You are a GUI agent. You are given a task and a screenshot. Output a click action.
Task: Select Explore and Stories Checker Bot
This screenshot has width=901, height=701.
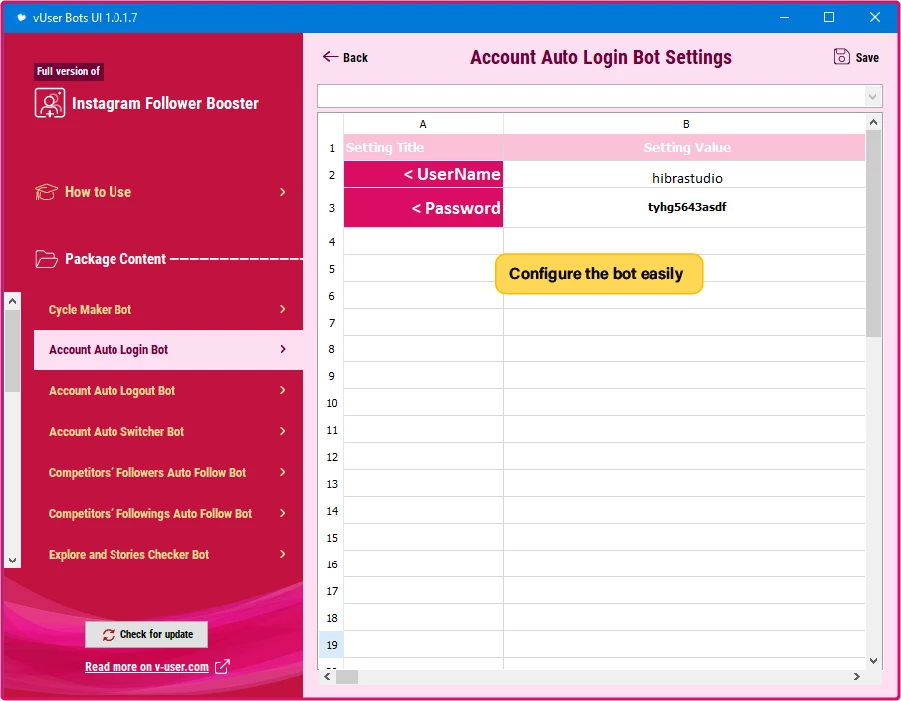(x=168, y=554)
